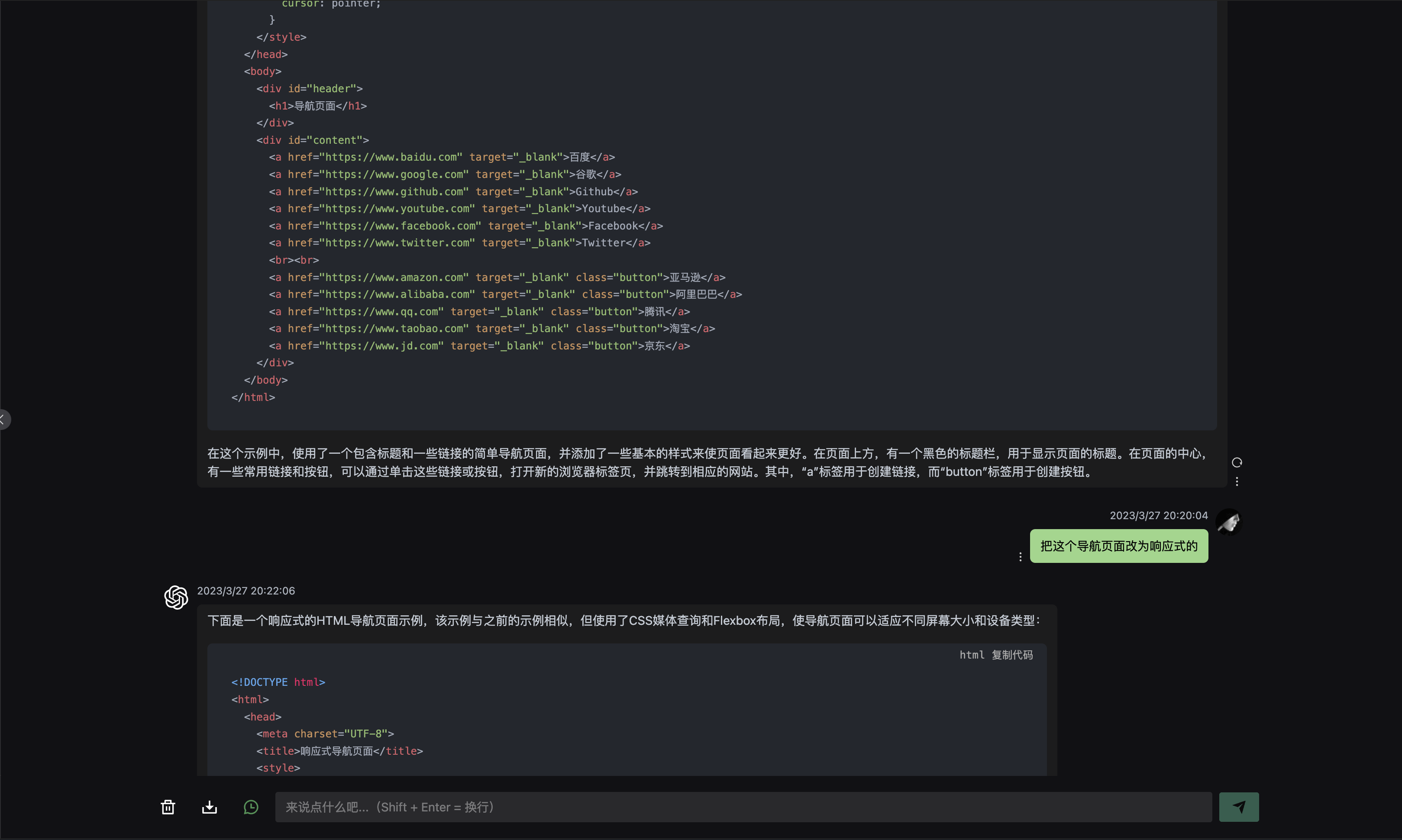This screenshot has height=840, width=1402.
Task: Click timestamp 2023/3/27 20:20:04
Action: [x=1159, y=516]
